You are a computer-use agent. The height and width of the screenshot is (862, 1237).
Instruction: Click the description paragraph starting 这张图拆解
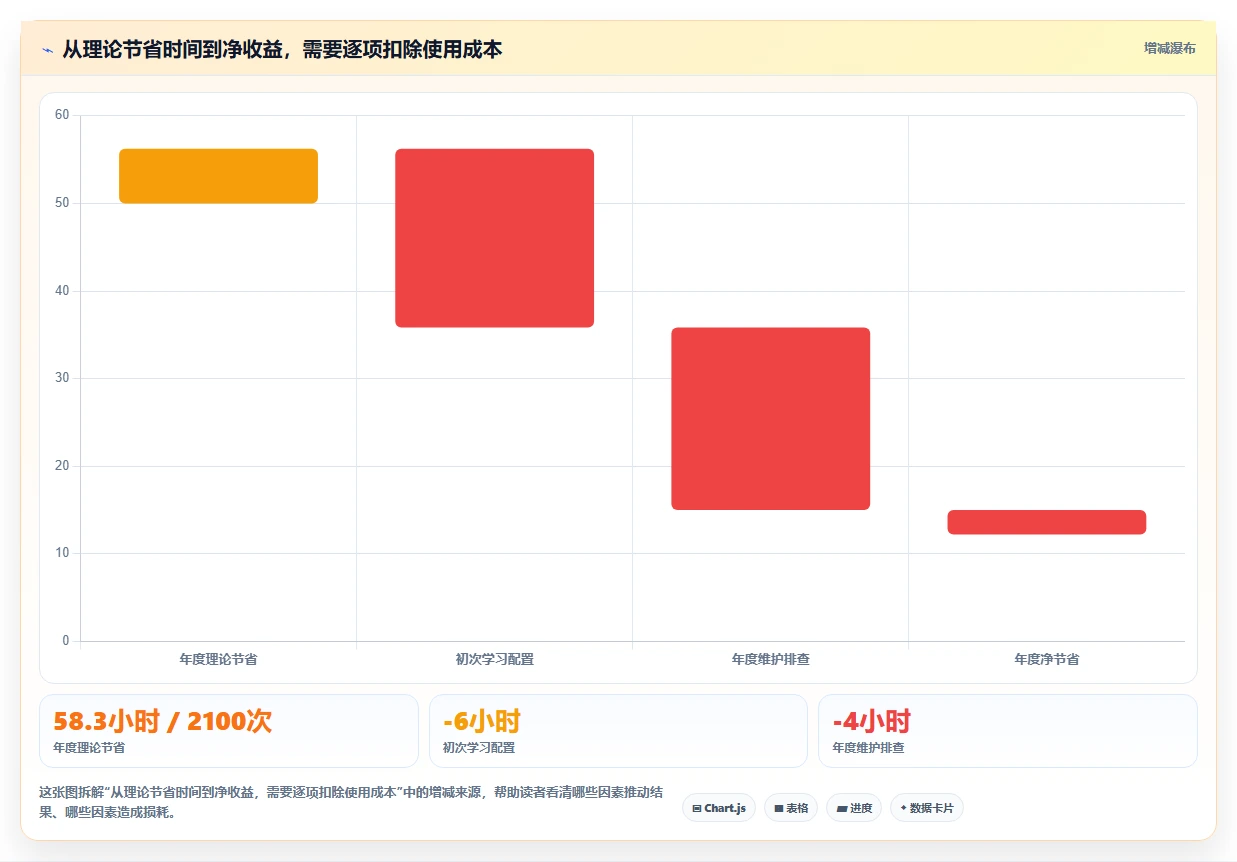coord(350,802)
